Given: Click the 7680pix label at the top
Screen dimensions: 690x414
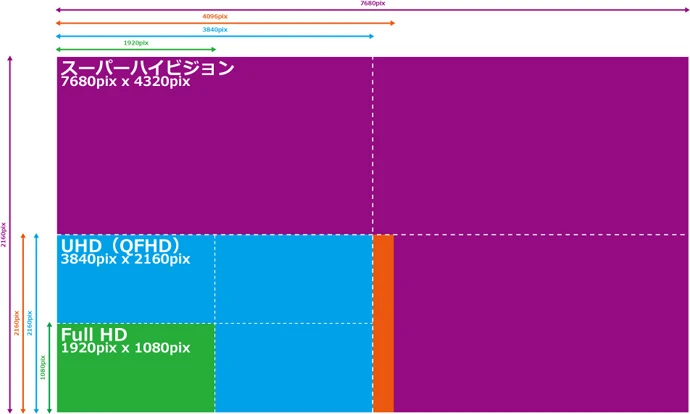Looking at the screenshot, I should [372, 4].
